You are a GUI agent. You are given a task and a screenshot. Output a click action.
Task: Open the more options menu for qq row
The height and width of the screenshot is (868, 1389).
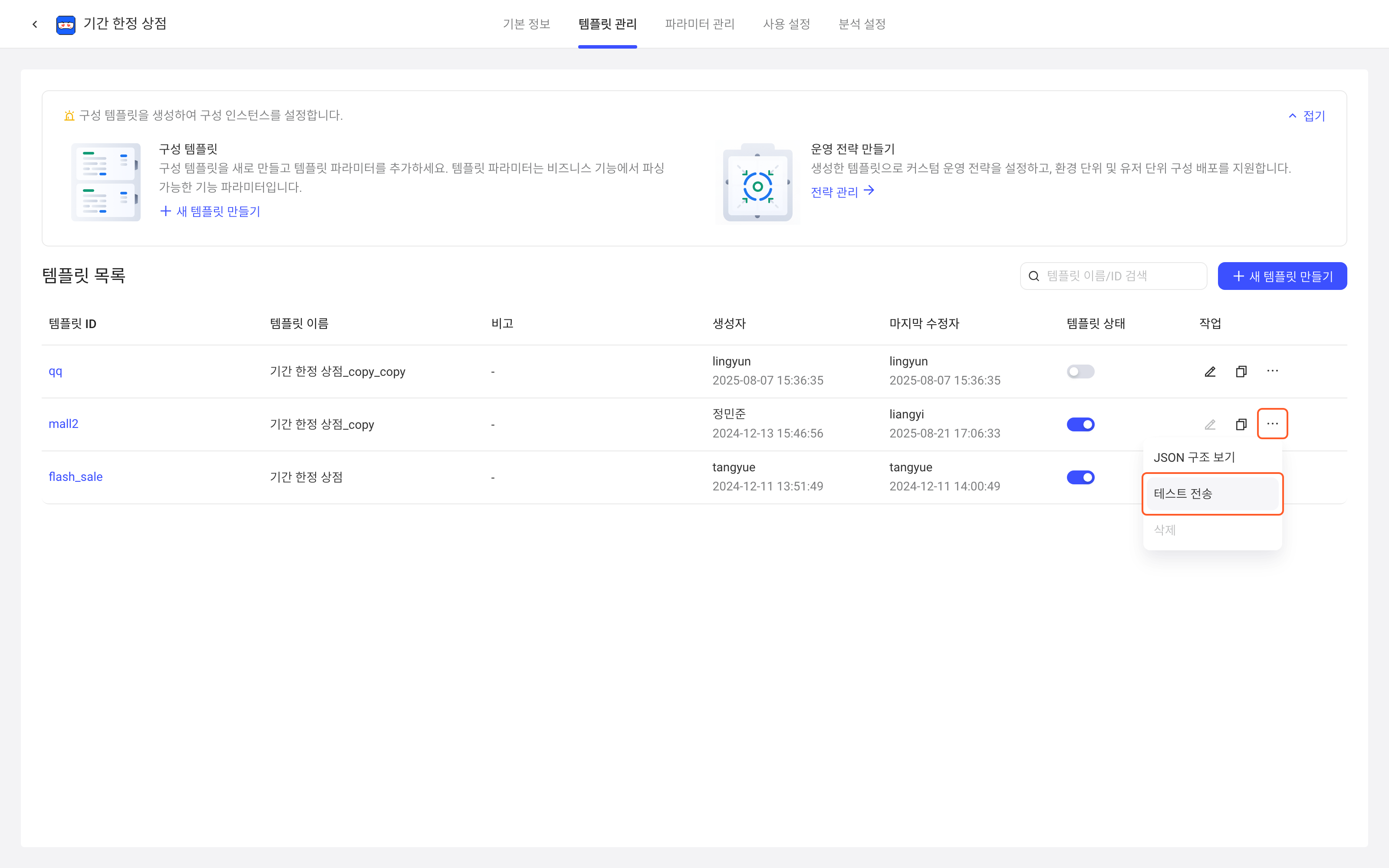coord(1273,371)
